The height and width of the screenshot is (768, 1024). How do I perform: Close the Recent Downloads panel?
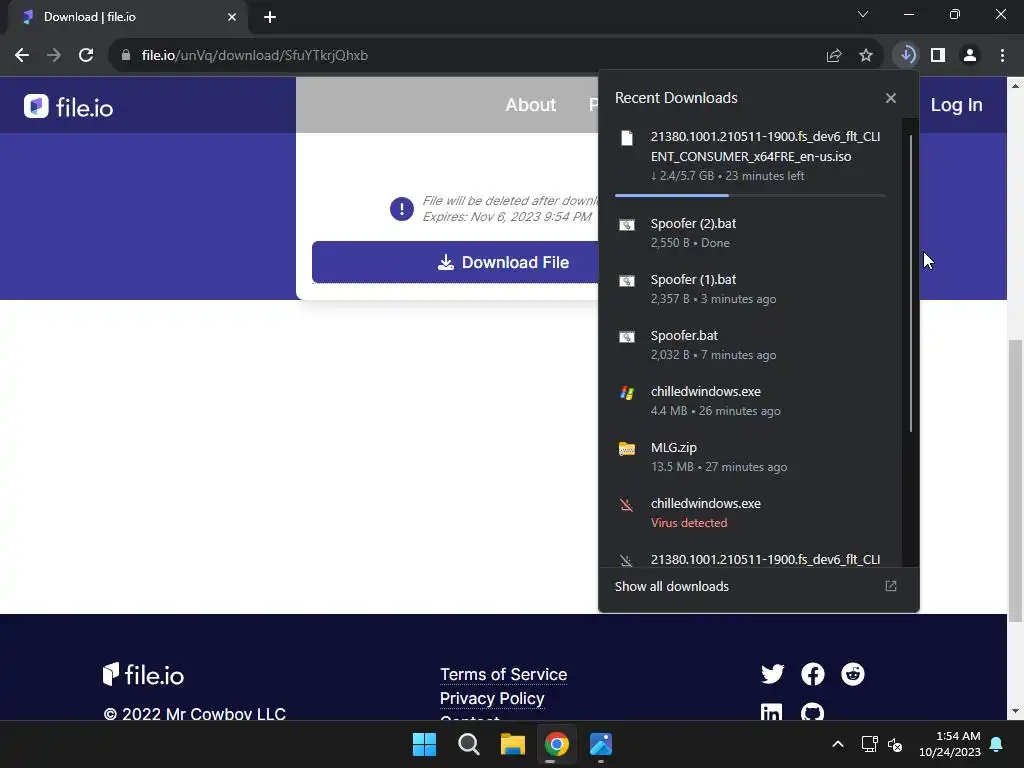click(x=891, y=98)
